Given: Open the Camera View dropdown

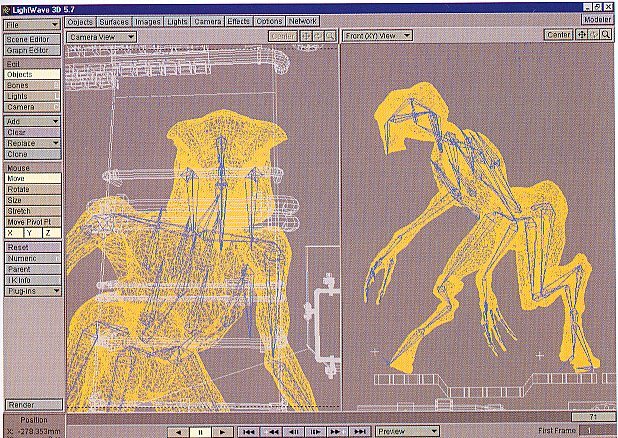Looking at the screenshot, I should tap(100, 35).
